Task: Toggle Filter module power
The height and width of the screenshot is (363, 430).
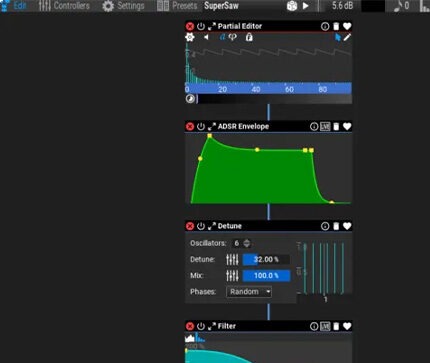Action: point(201,326)
